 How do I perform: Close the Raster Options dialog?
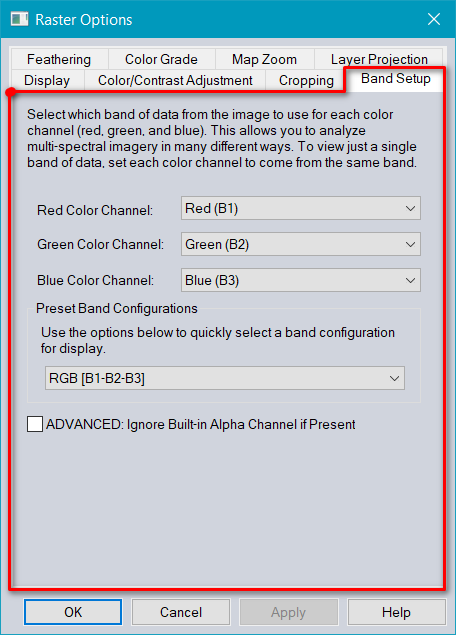[434, 19]
